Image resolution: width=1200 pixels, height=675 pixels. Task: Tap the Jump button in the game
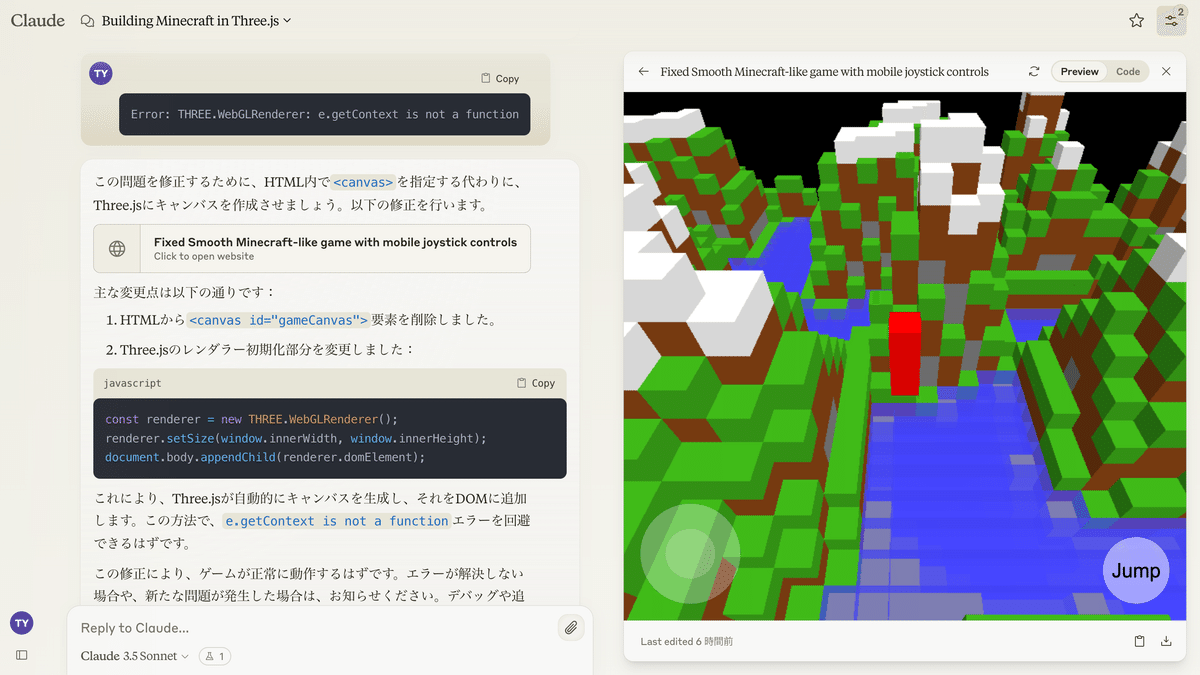(1136, 571)
